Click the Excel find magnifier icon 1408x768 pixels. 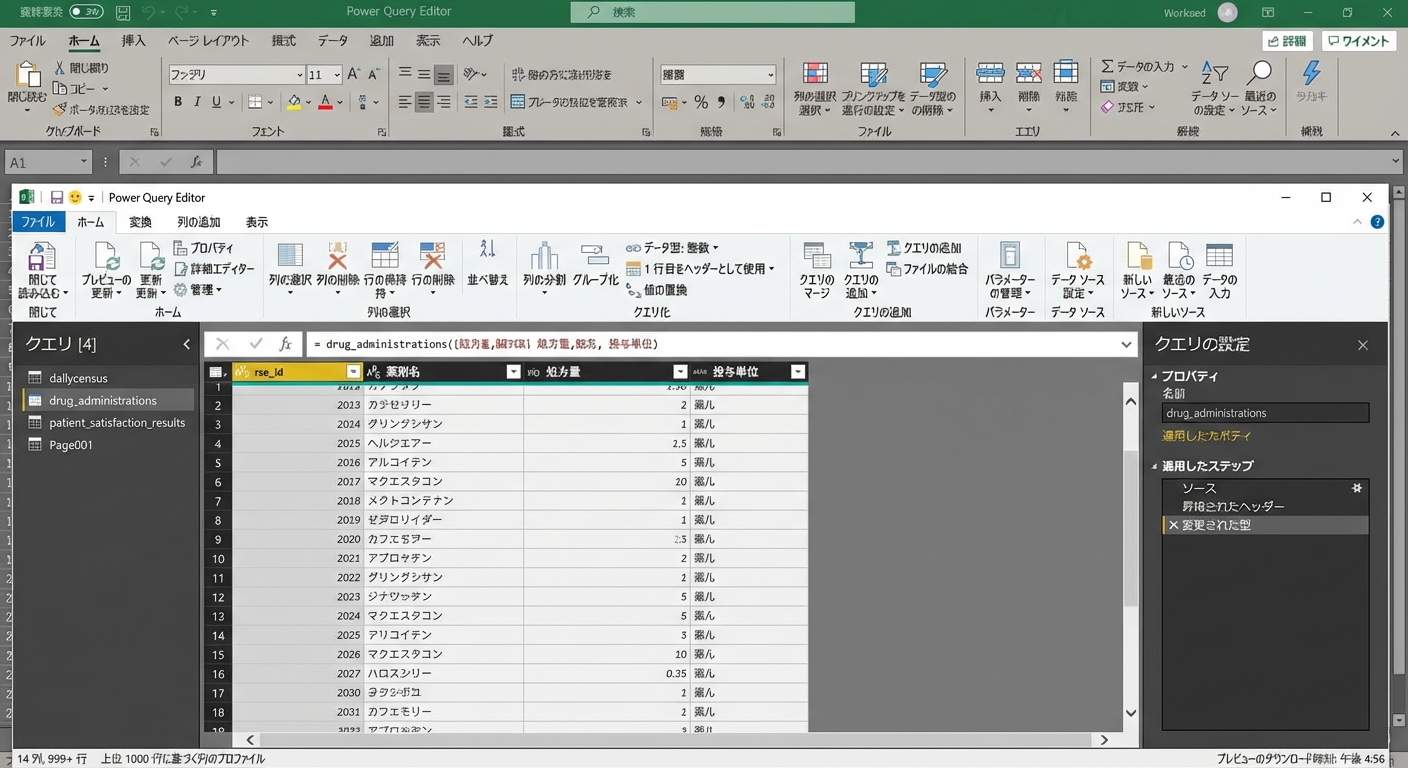point(1260,74)
